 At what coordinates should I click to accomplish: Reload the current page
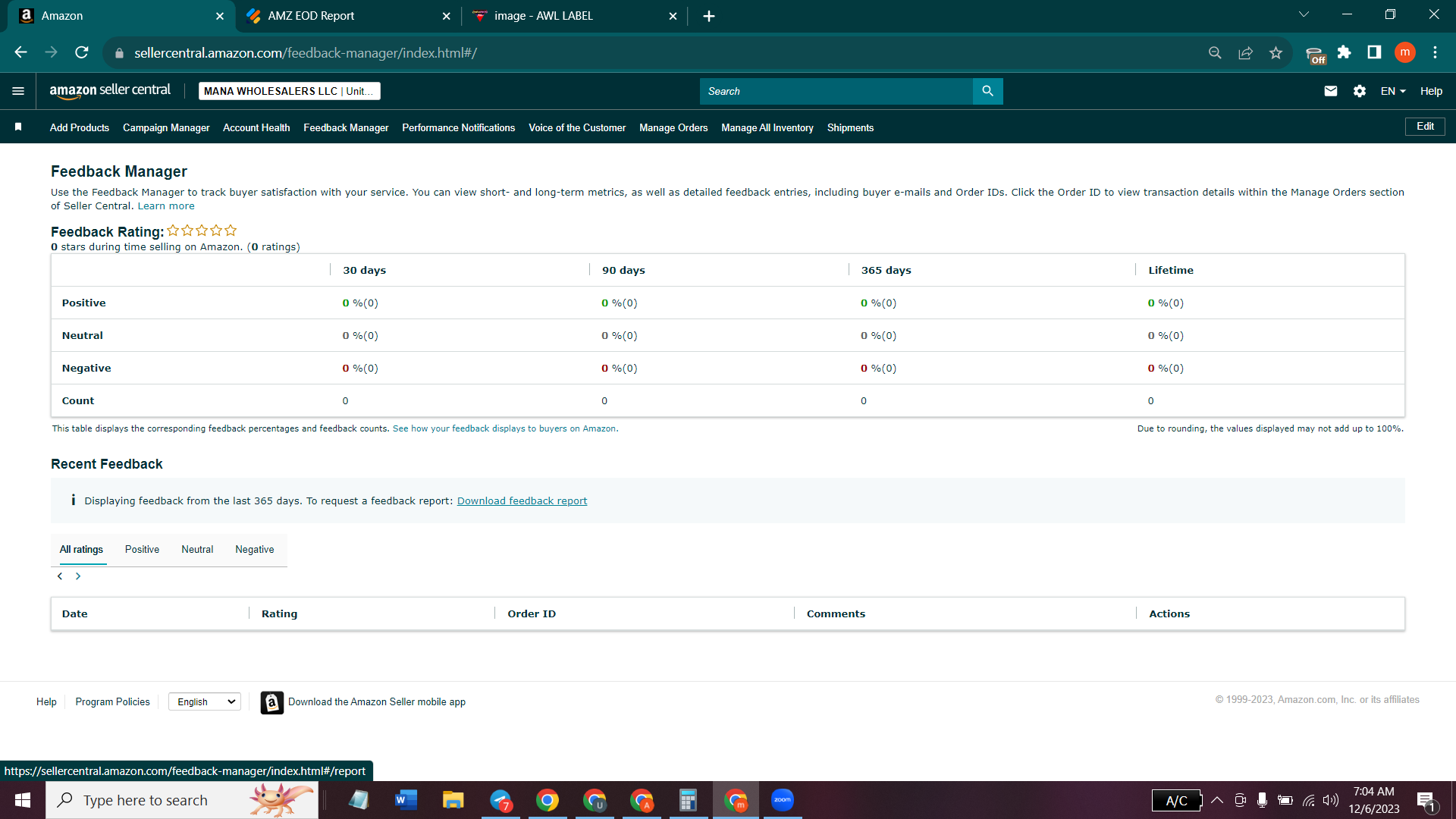click(82, 52)
